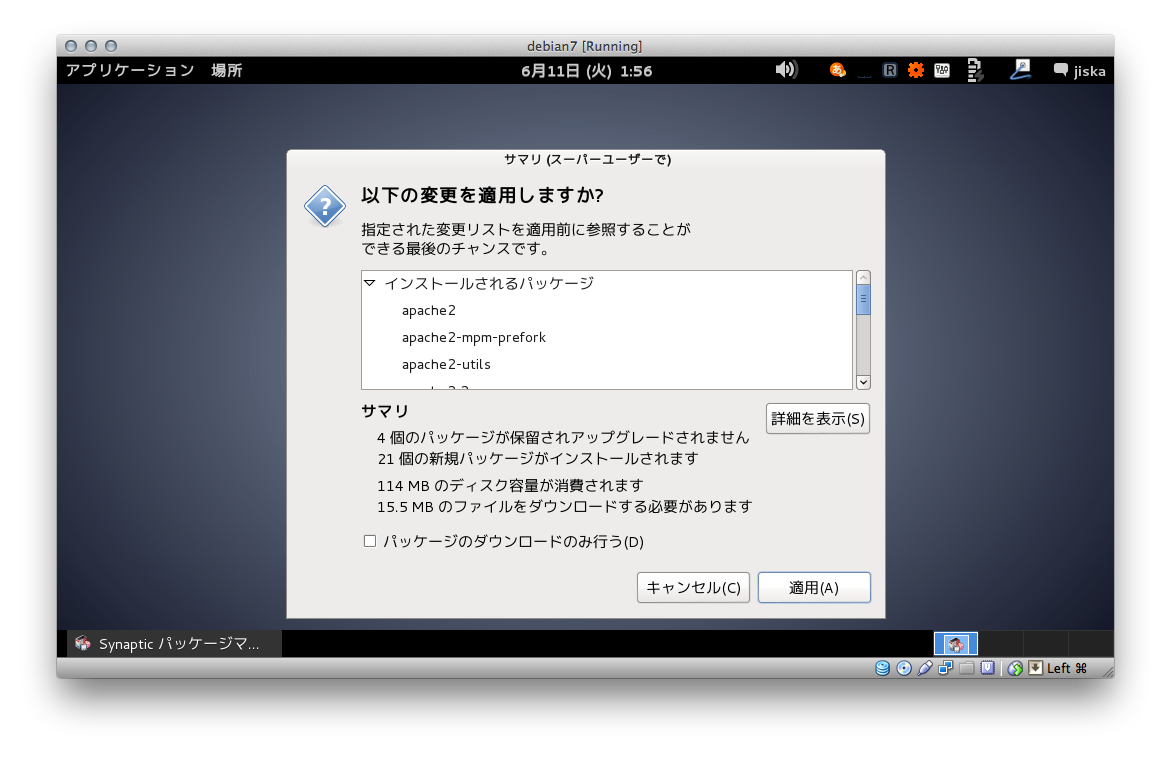Click the heading 以下の変更を適用しますか?
Viewport: 1171px width, 757px height.
(482, 196)
